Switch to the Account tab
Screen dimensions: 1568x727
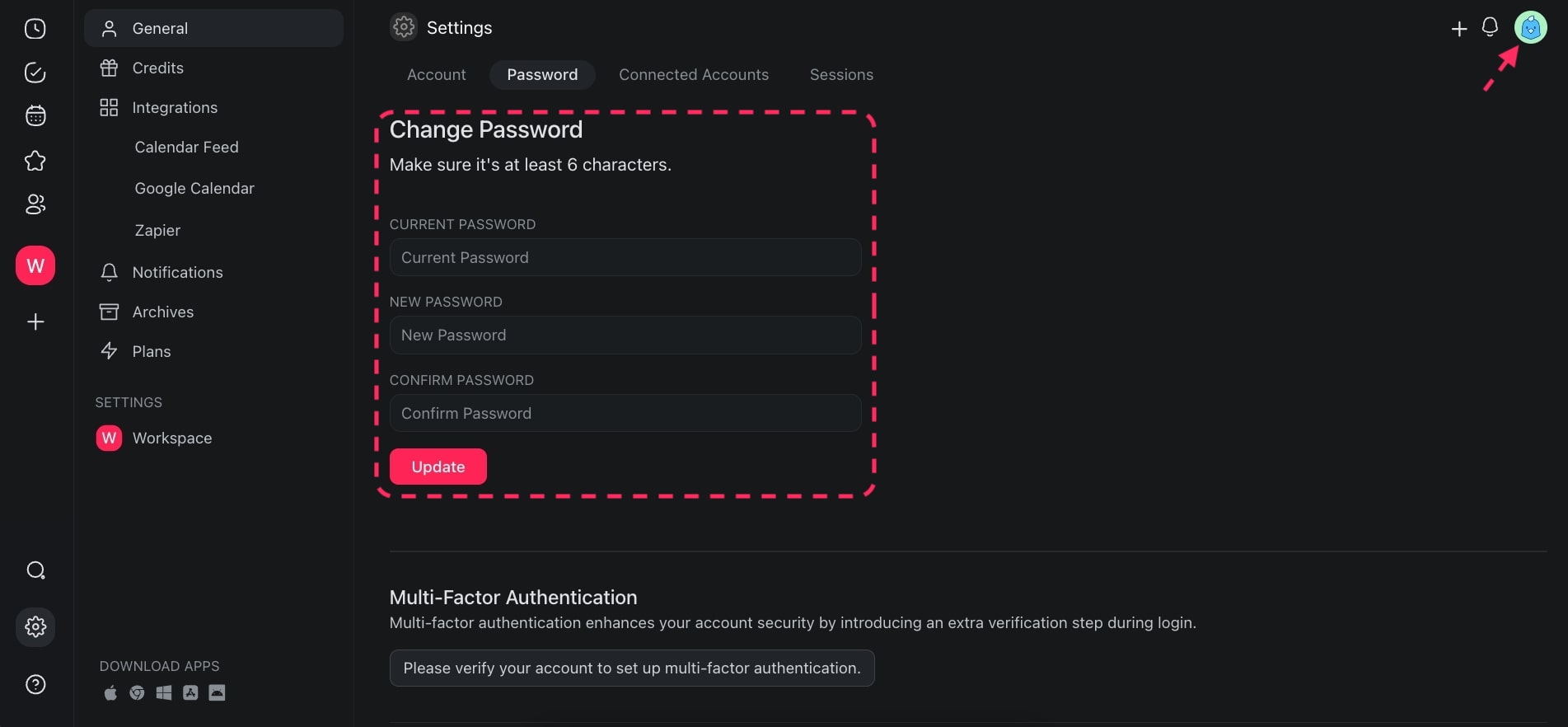coord(436,75)
